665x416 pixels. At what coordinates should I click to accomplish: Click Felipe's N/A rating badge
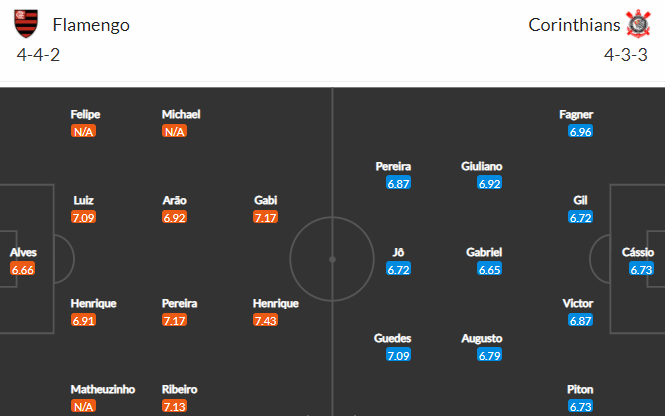[84, 131]
